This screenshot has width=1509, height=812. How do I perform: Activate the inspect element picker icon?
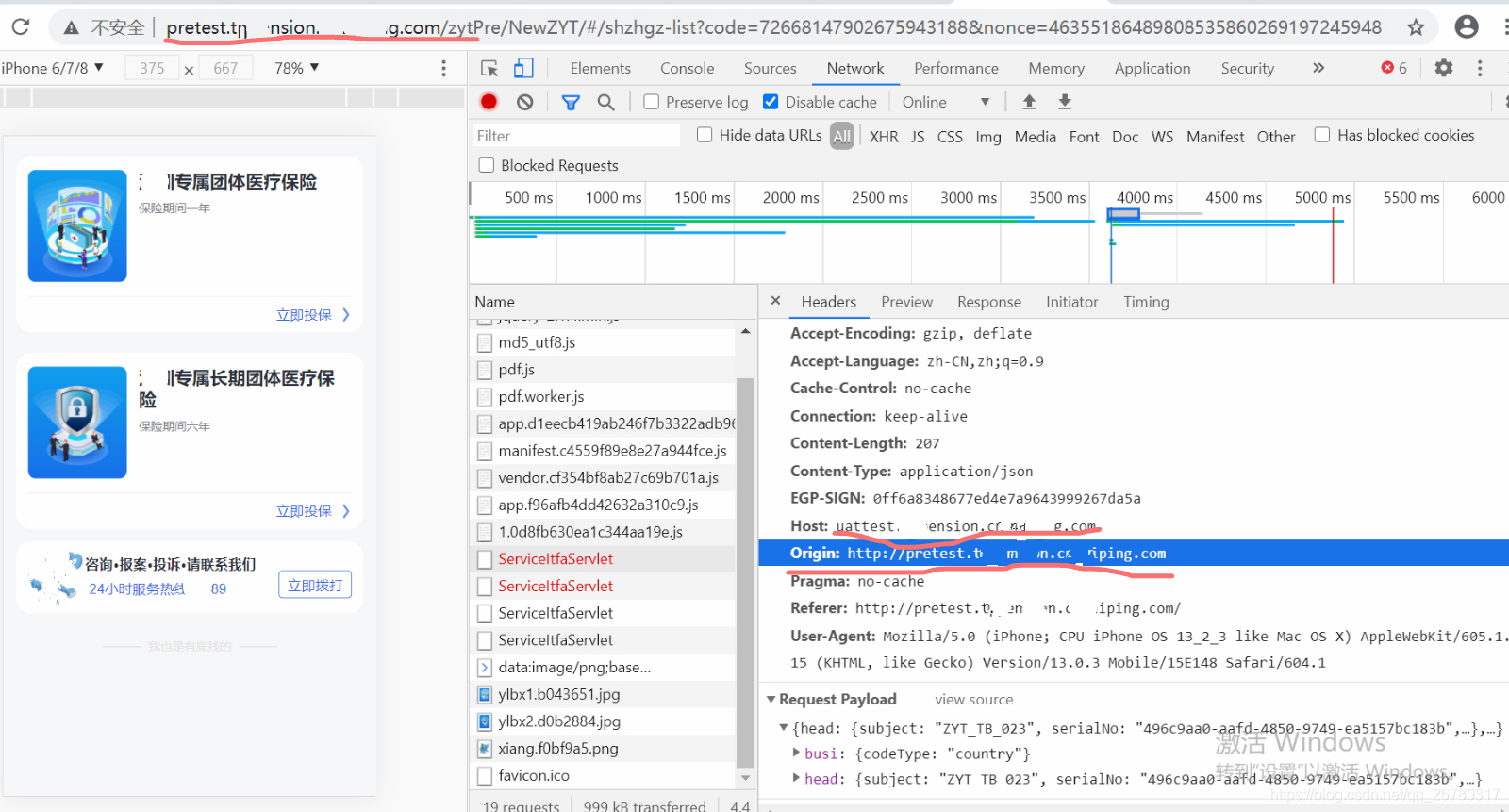(489, 68)
